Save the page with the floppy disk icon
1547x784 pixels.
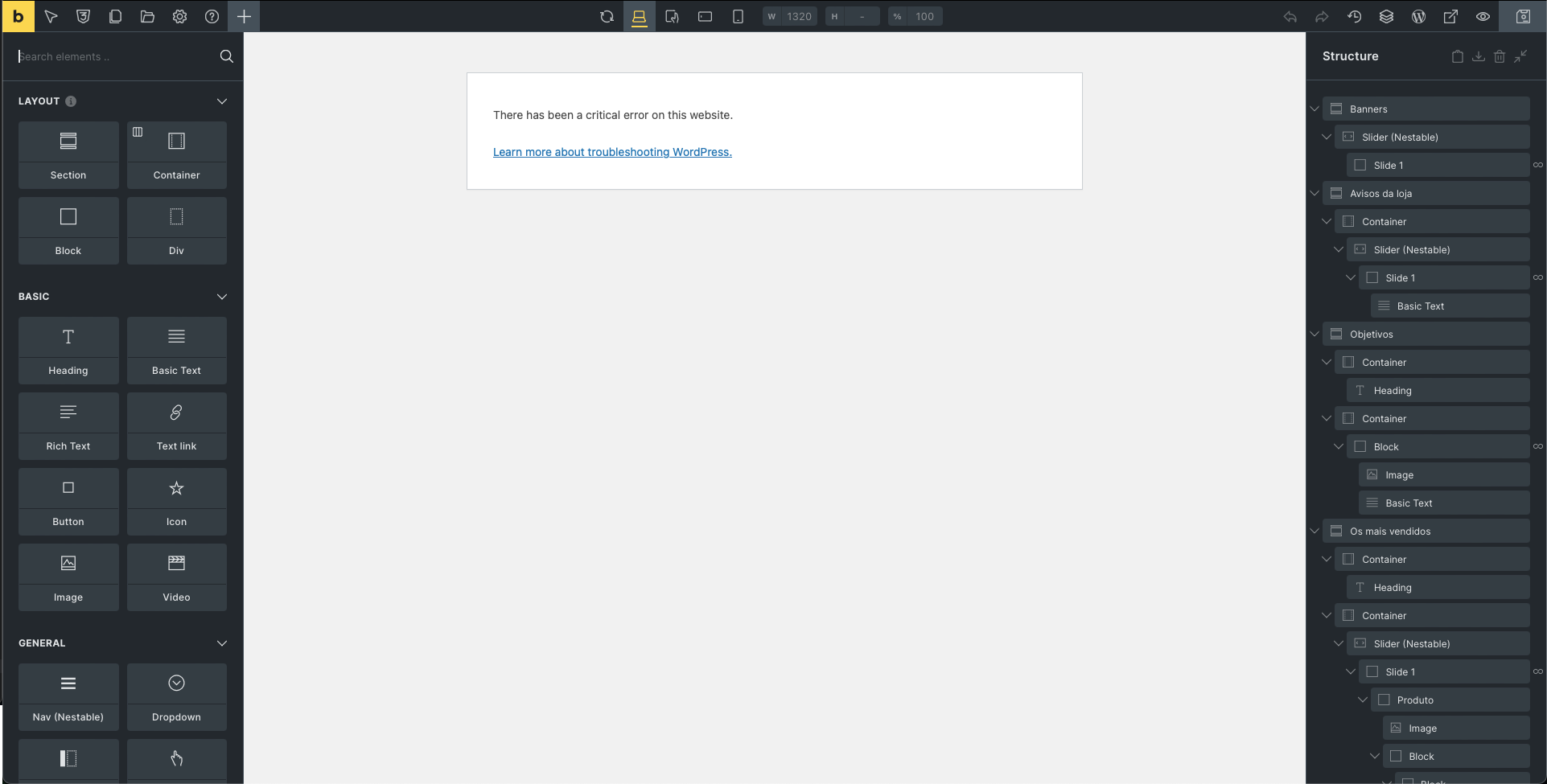(1523, 16)
